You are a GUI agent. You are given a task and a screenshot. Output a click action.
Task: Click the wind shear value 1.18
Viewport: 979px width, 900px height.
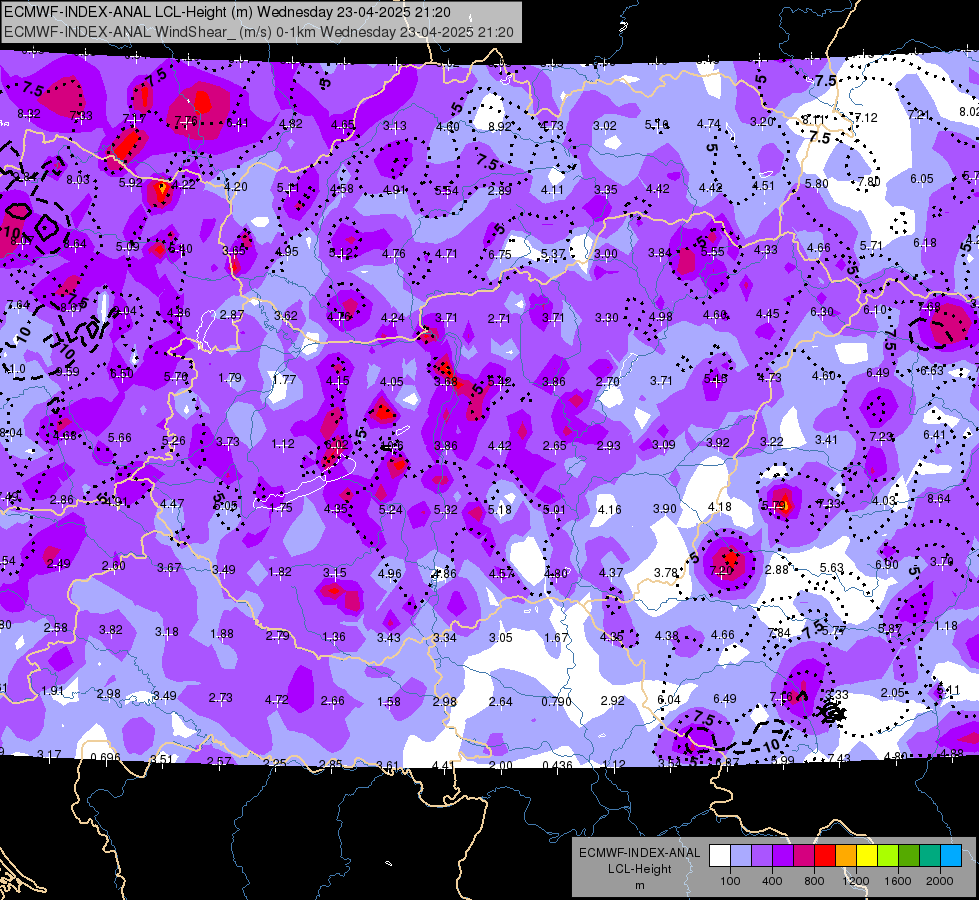(946, 626)
